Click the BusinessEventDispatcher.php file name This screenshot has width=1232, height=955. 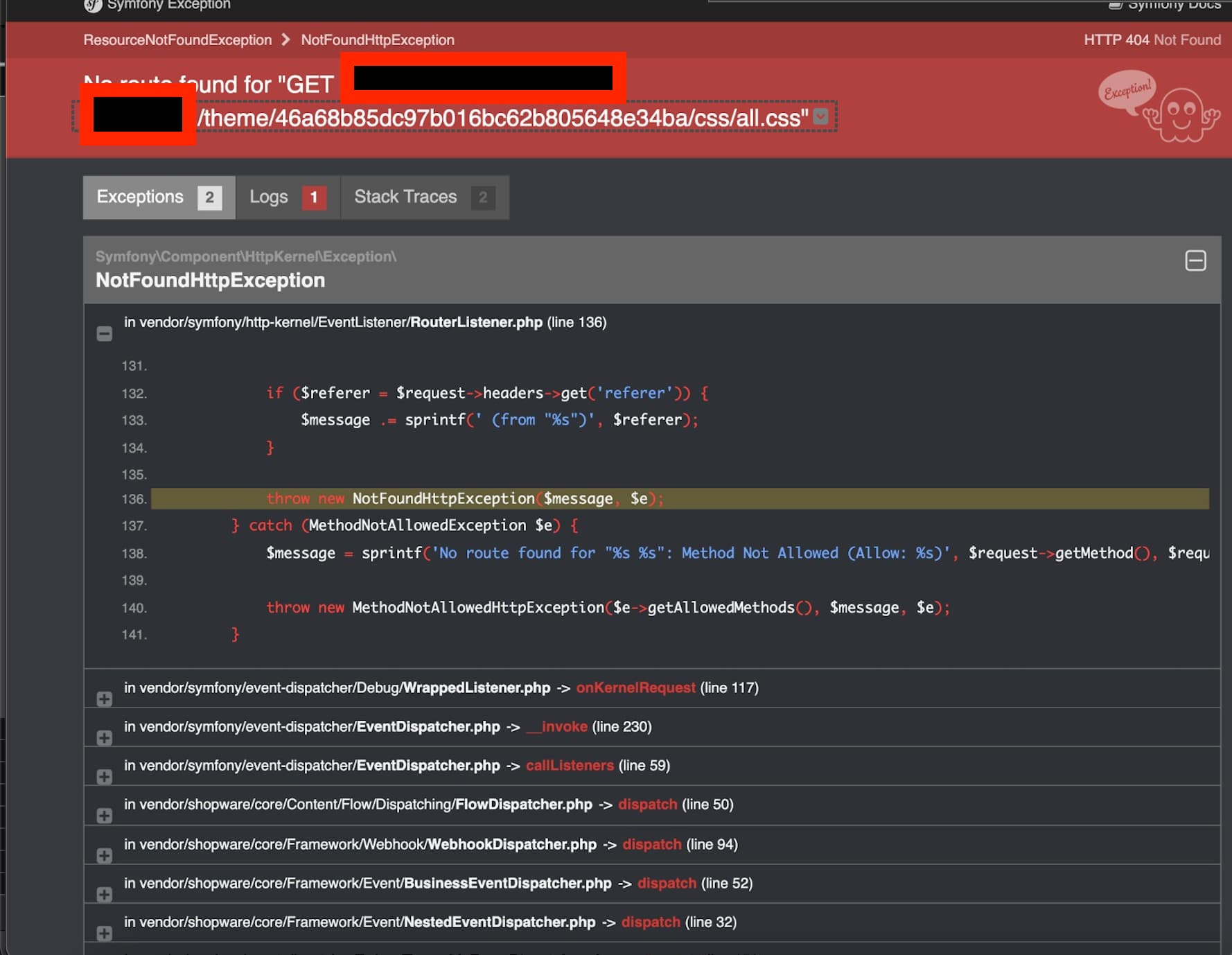(508, 883)
